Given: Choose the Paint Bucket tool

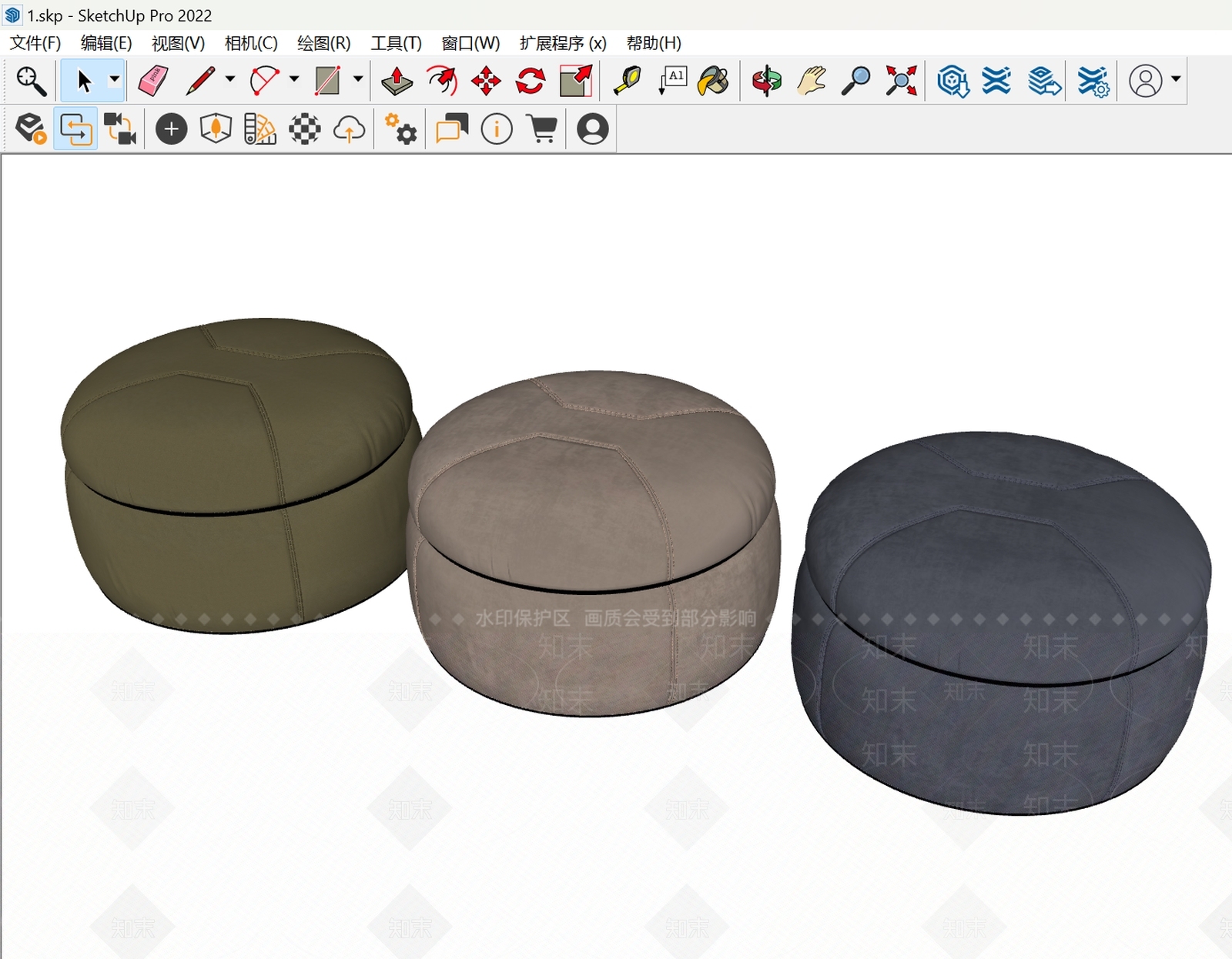Looking at the screenshot, I should tap(714, 80).
